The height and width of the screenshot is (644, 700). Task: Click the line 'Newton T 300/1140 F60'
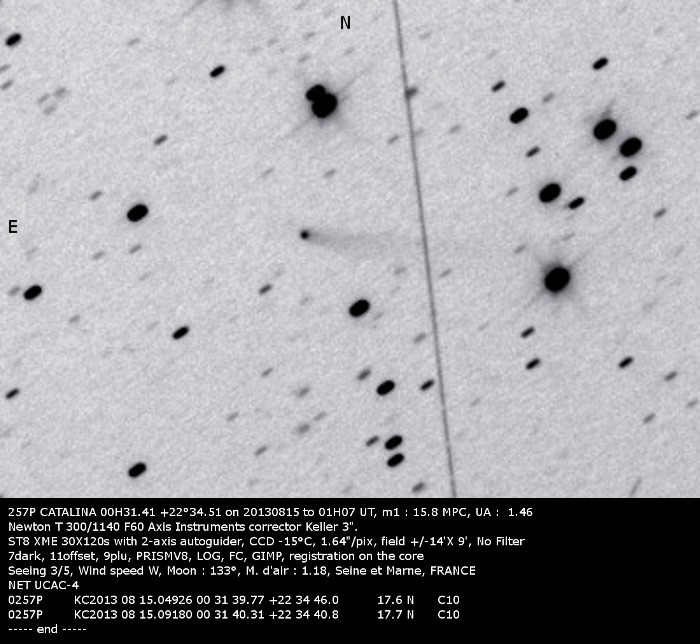tap(183, 527)
